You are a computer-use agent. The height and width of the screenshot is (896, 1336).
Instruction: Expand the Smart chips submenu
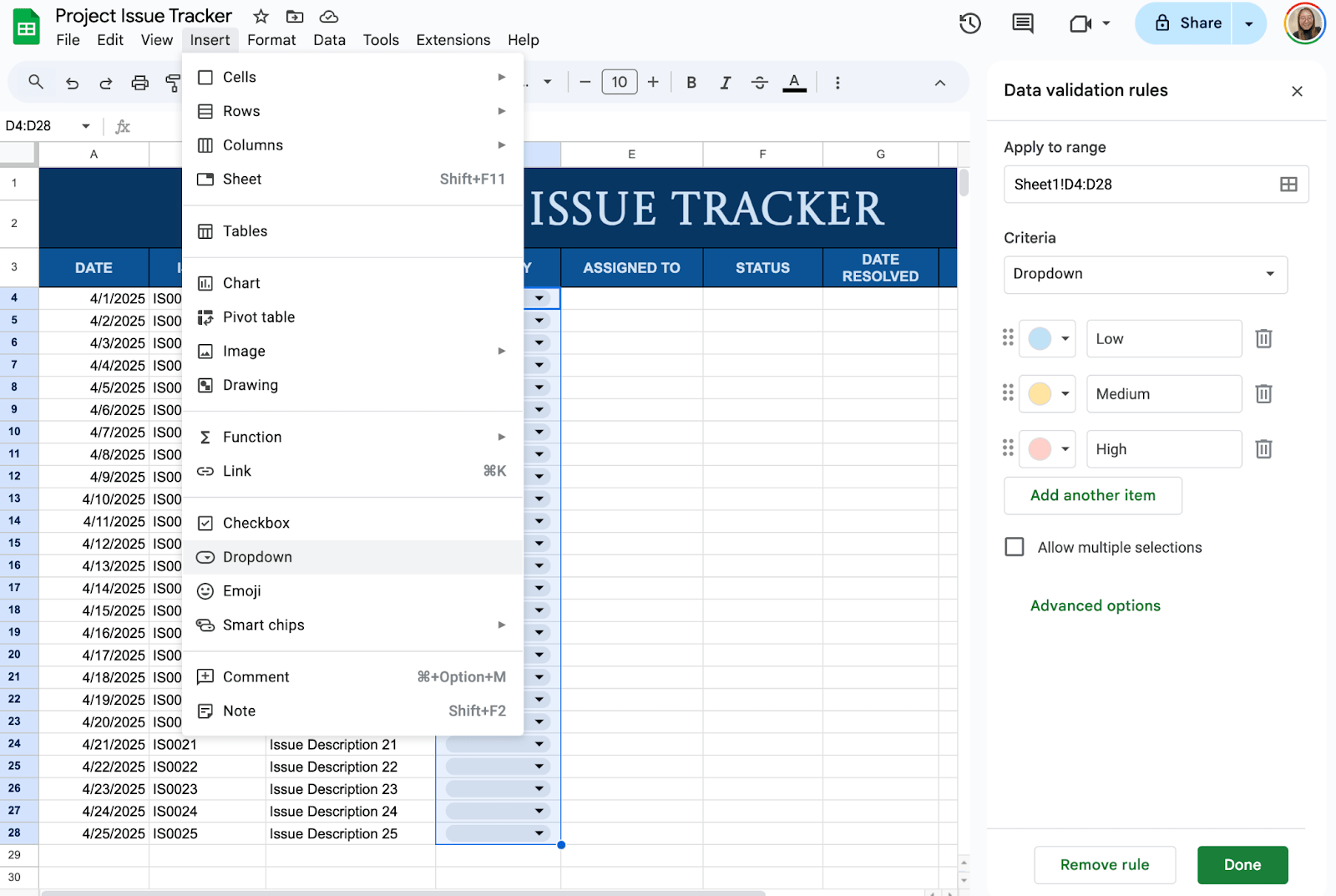352,625
